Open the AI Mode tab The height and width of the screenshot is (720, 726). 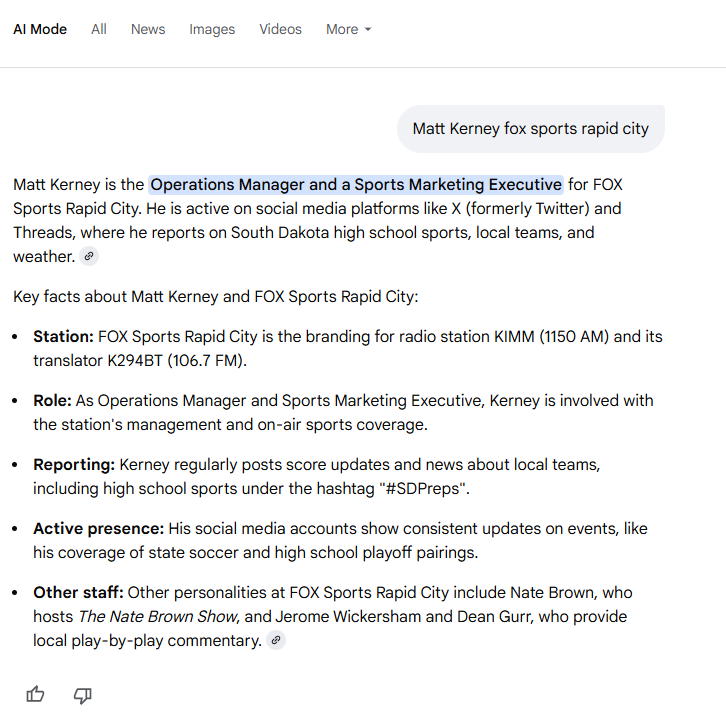(x=40, y=29)
